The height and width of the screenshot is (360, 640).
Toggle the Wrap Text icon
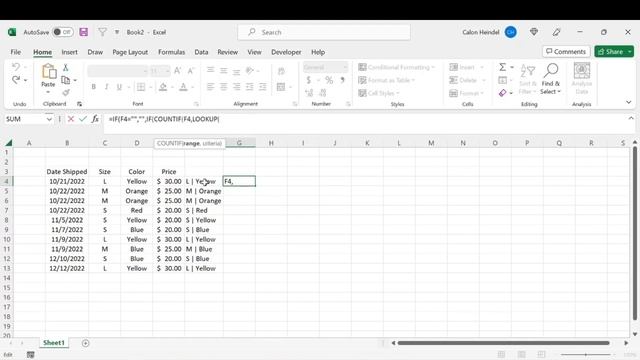pos(281,71)
